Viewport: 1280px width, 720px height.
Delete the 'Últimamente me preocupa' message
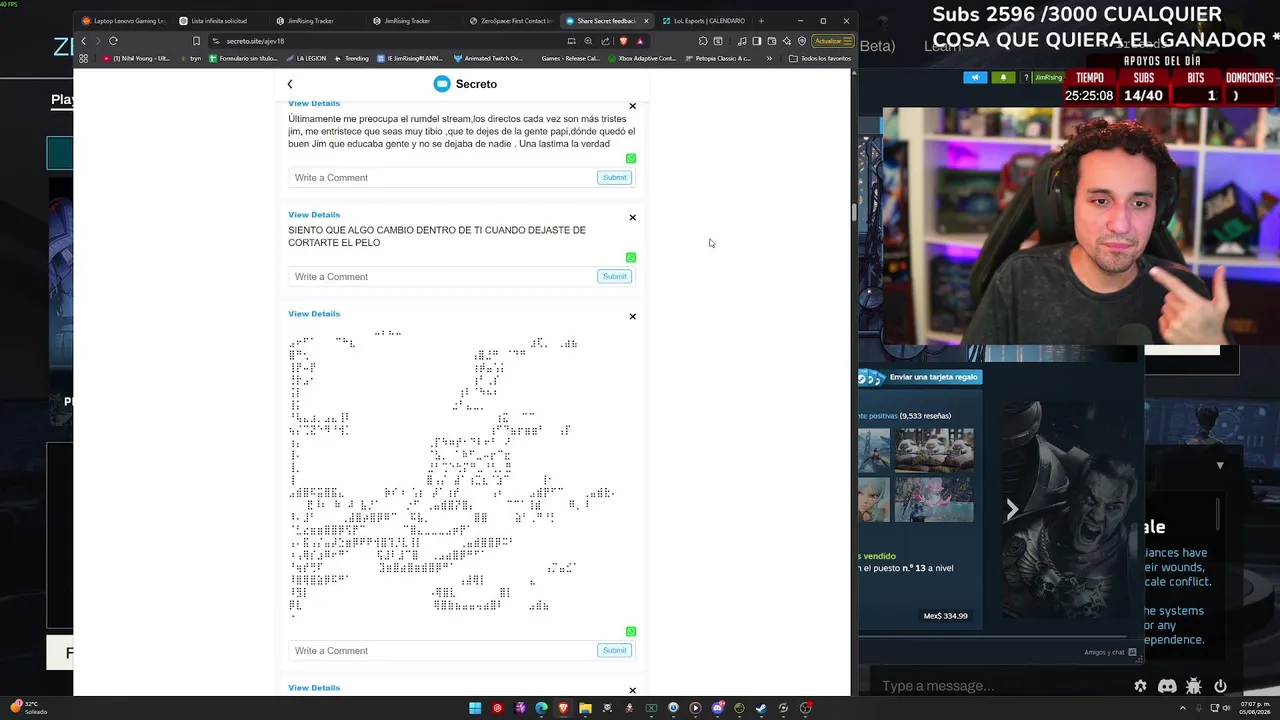632,106
